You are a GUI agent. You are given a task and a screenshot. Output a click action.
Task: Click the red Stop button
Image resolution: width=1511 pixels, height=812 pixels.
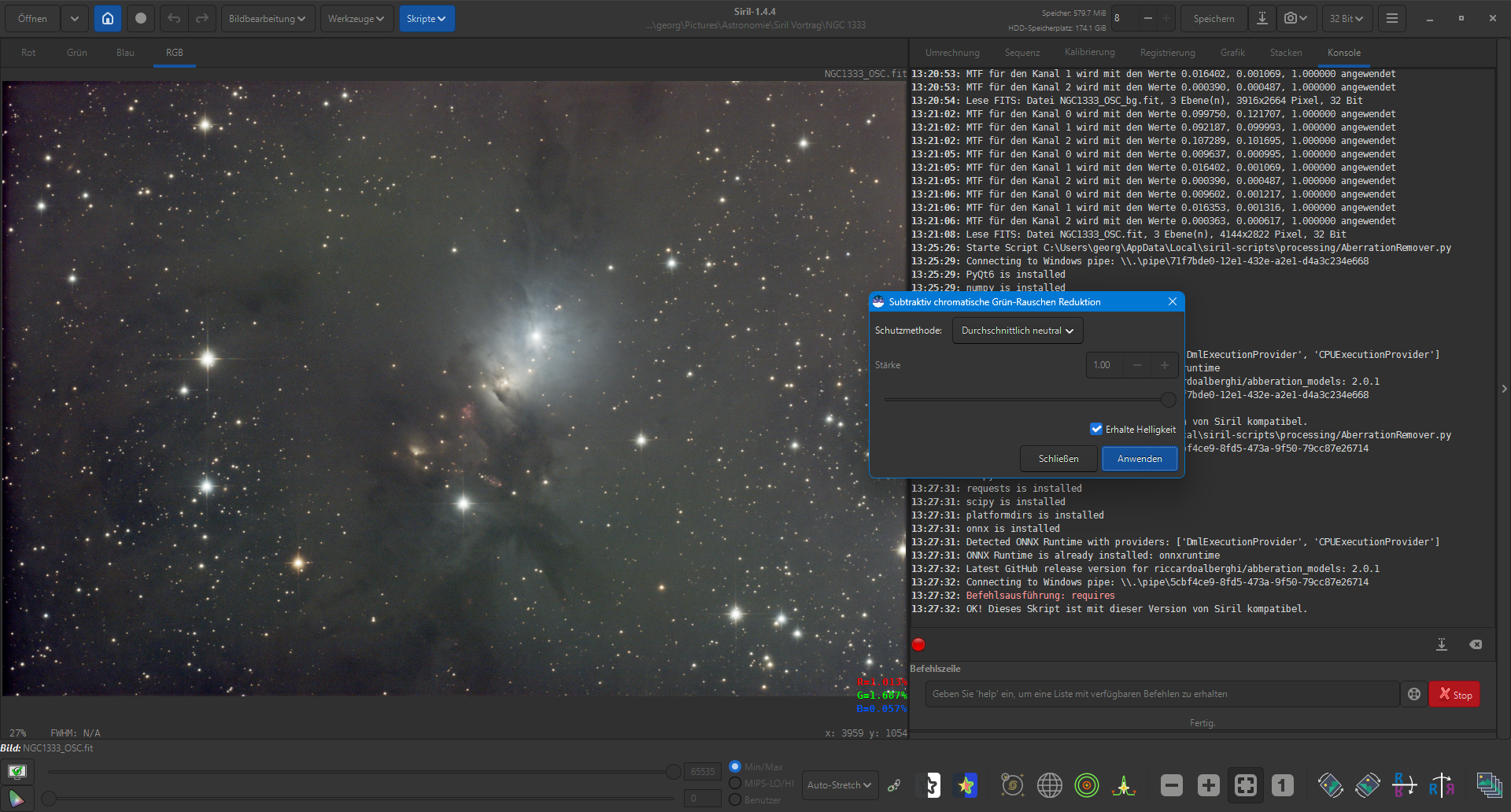(x=1454, y=694)
